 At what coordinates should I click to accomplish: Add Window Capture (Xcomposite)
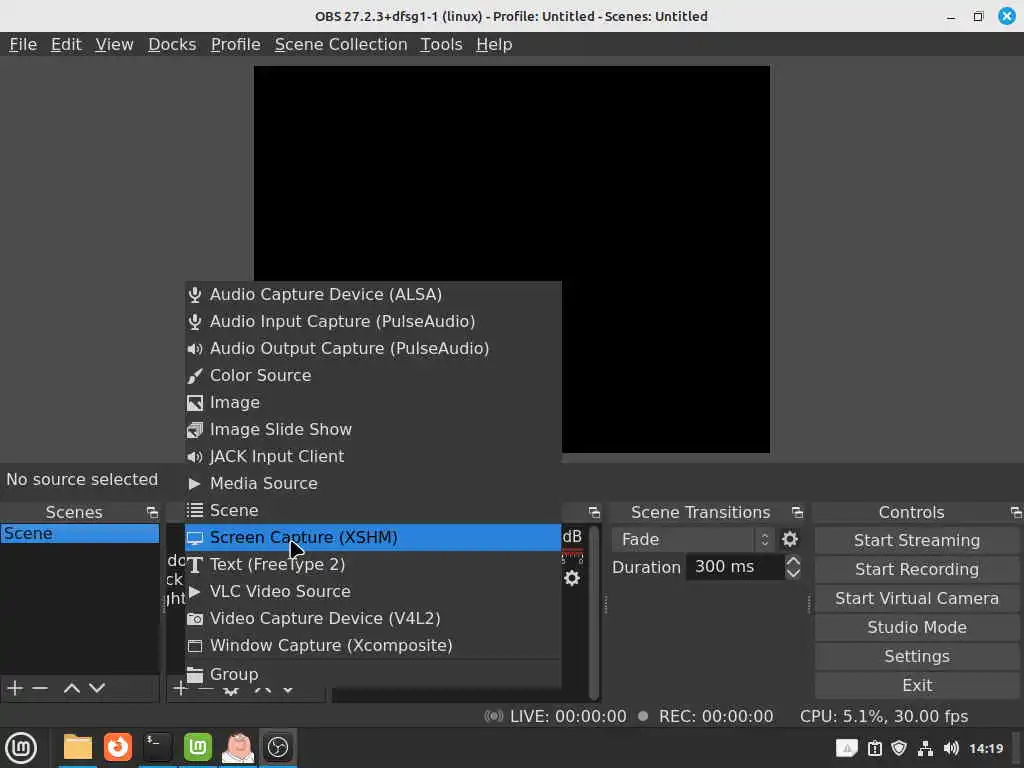373,645
